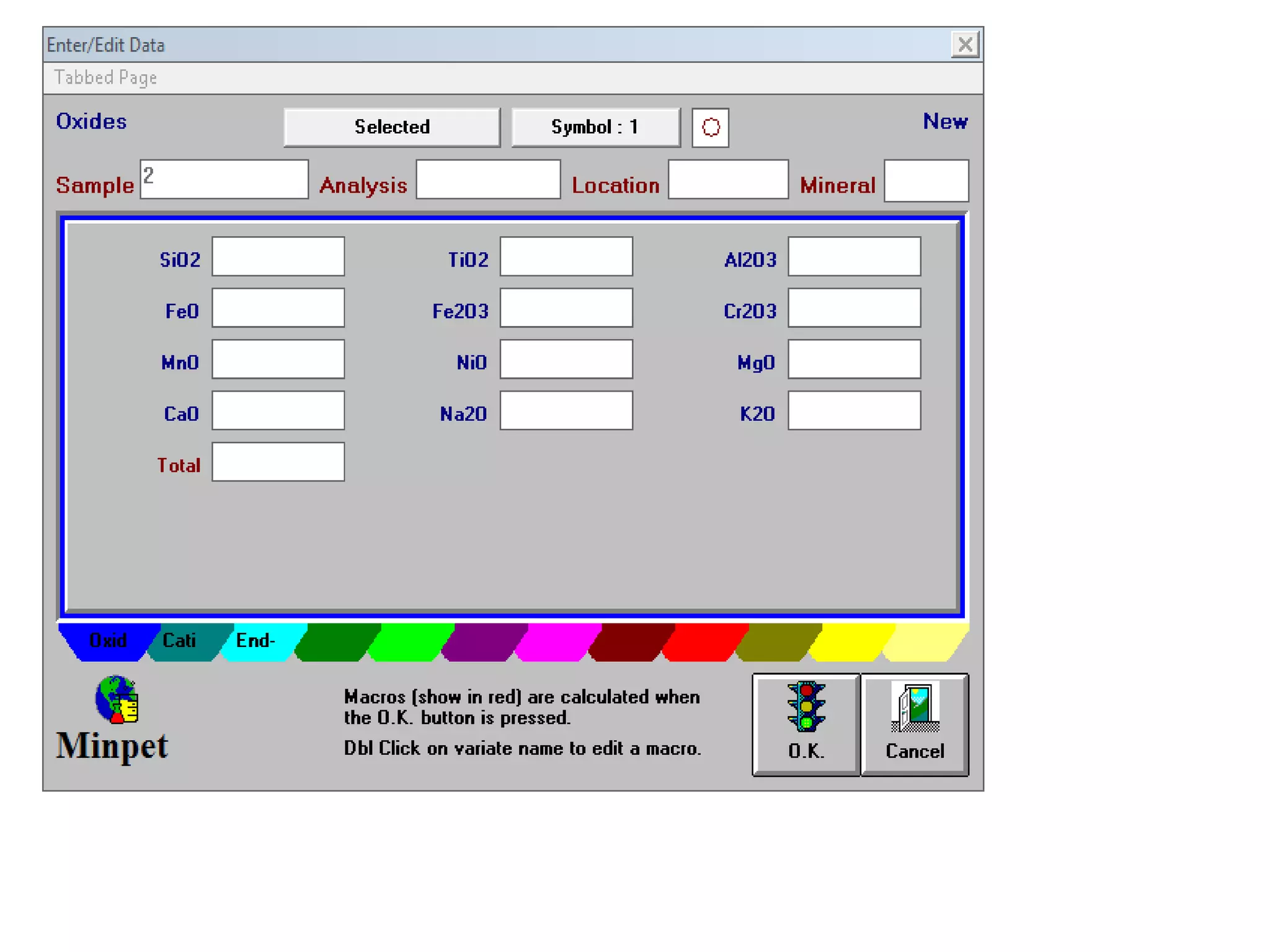
Task: Select the bright yellow color tab
Action: (x=851, y=642)
